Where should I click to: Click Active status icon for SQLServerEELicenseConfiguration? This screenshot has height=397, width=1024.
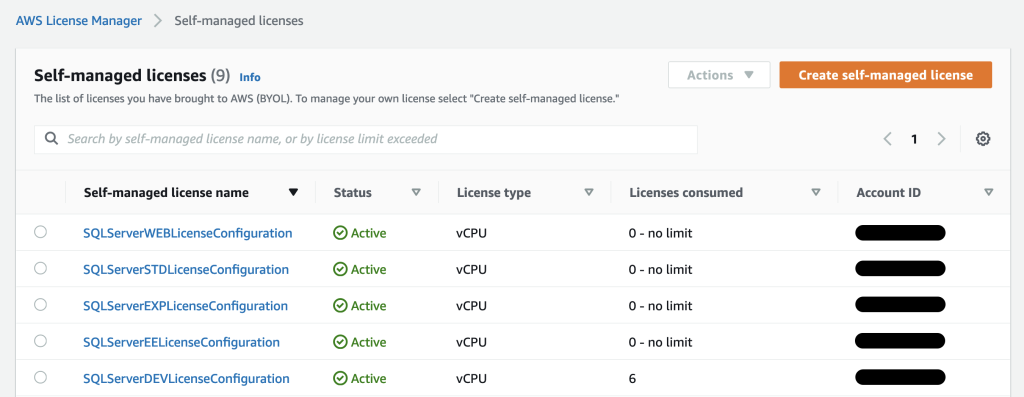340,342
